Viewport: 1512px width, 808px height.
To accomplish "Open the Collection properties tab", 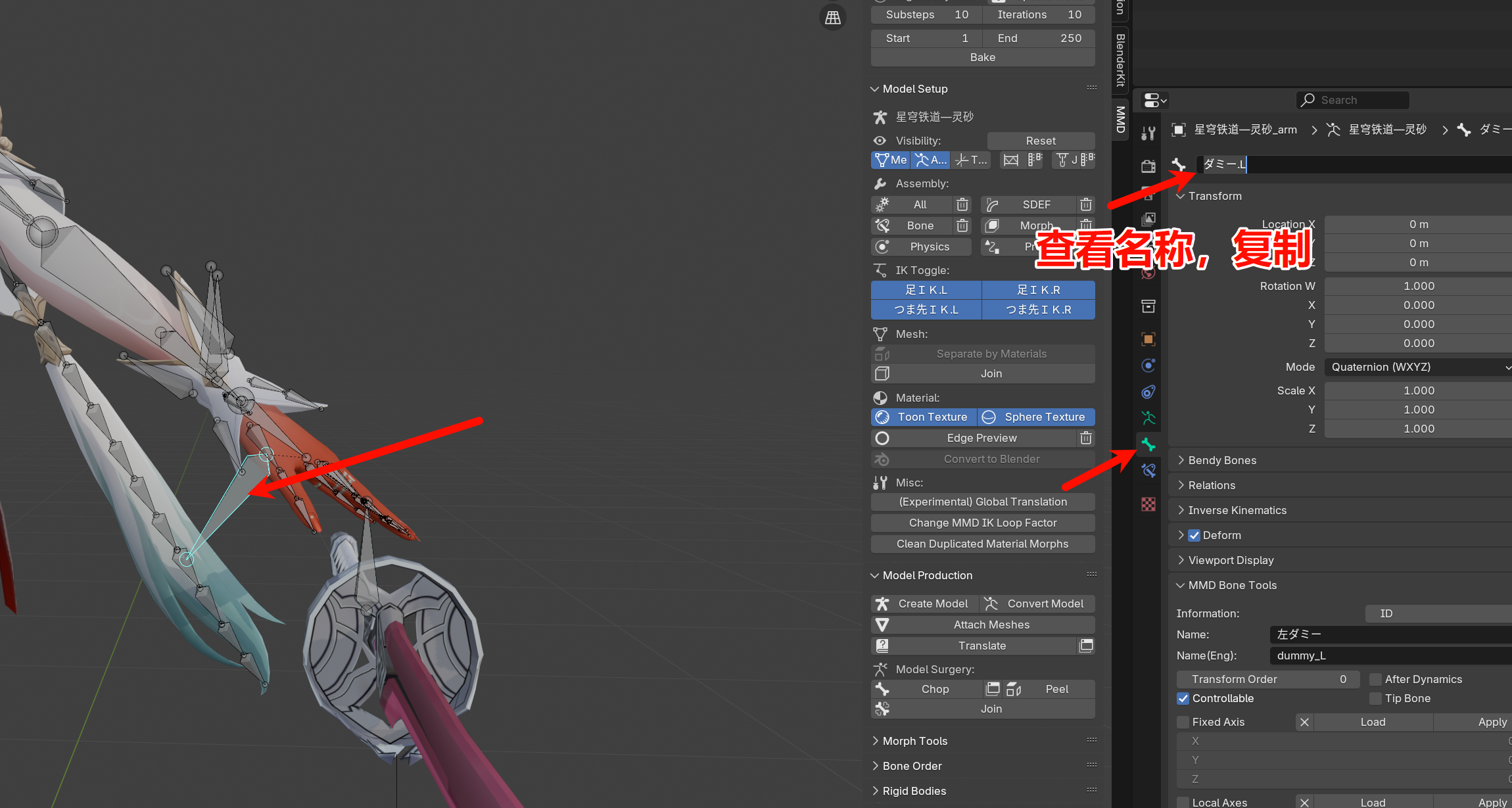I will coord(1148,306).
